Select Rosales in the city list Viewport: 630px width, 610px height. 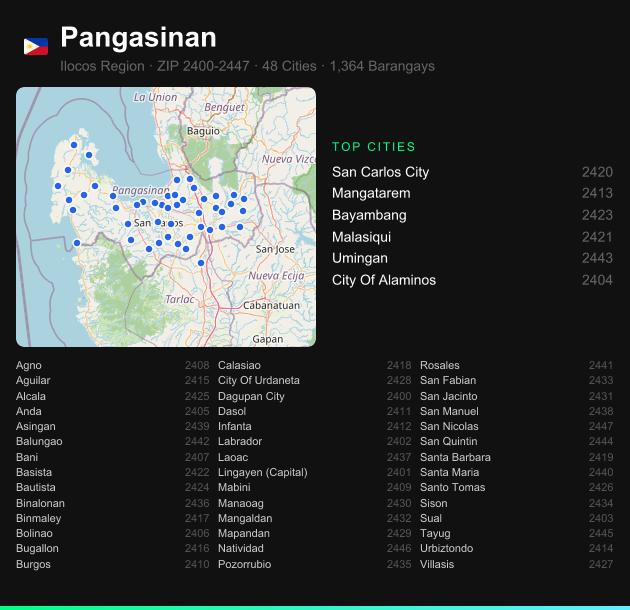[x=517, y=365]
